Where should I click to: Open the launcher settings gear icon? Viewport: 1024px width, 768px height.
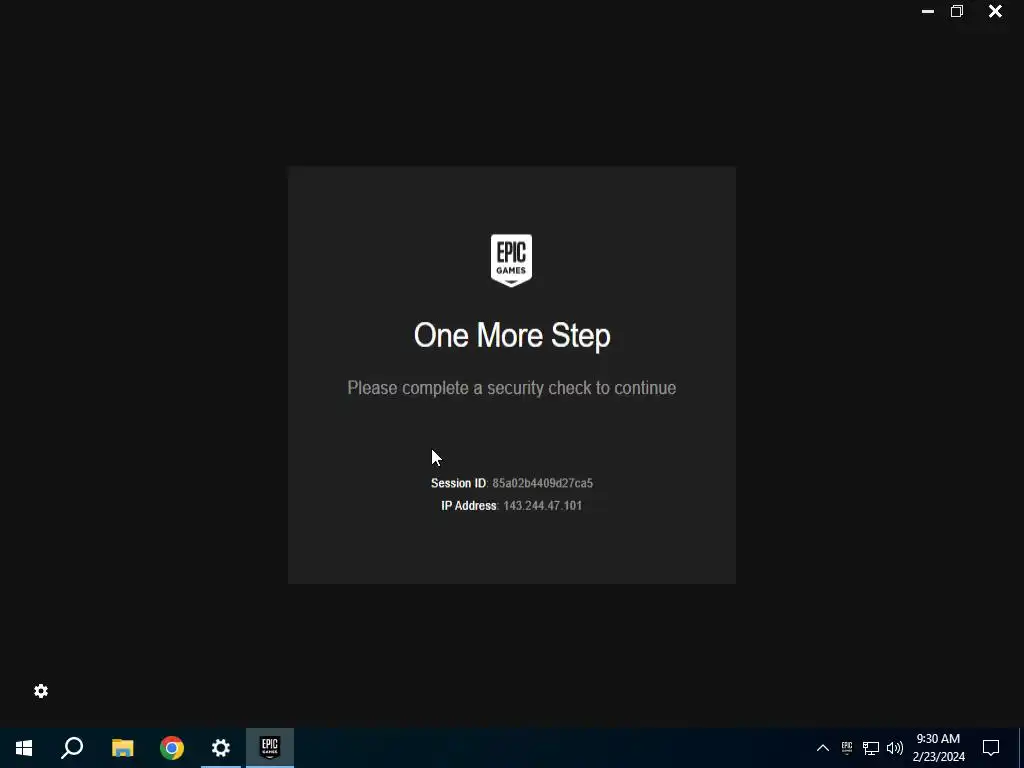[x=41, y=691]
